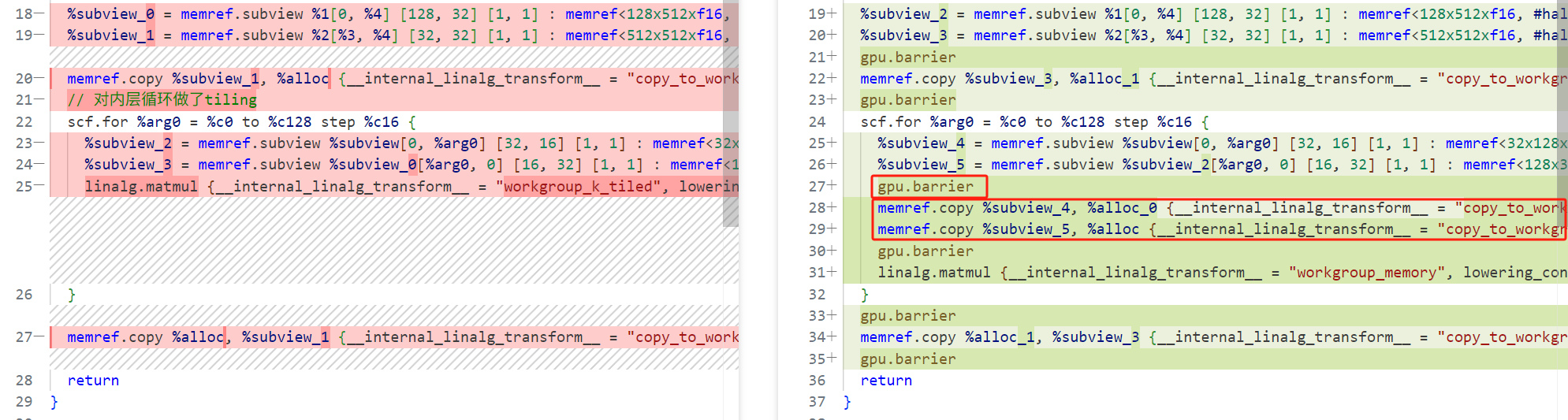Click the minus marker beside left line 20
This screenshot has height=420, width=1568.
point(39,79)
